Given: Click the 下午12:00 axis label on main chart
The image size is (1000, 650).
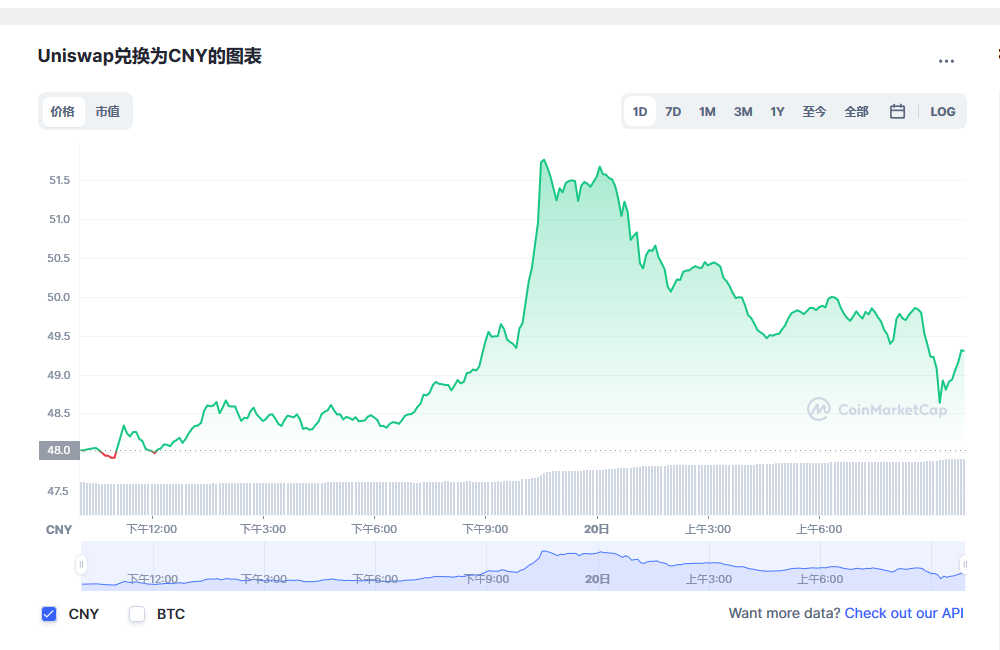Looking at the screenshot, I should 152,529.
